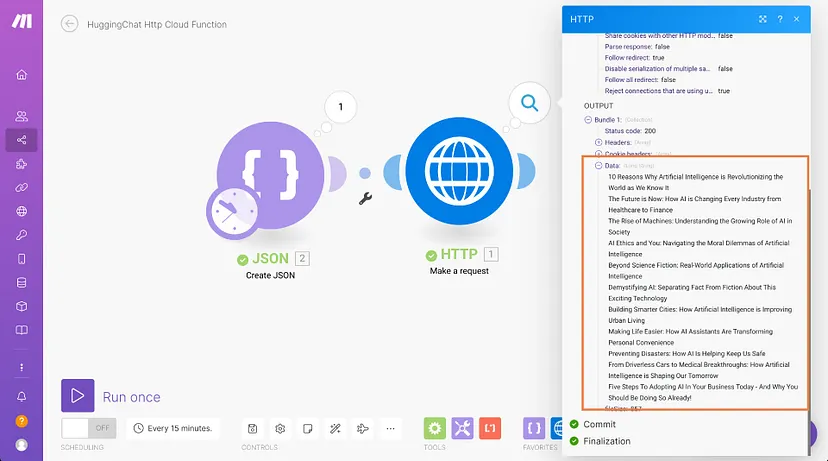The width and height of the screenshot is (828, 461).
Task: Click the Every 15 minutes schedule button
Action: tap(172, 428)
